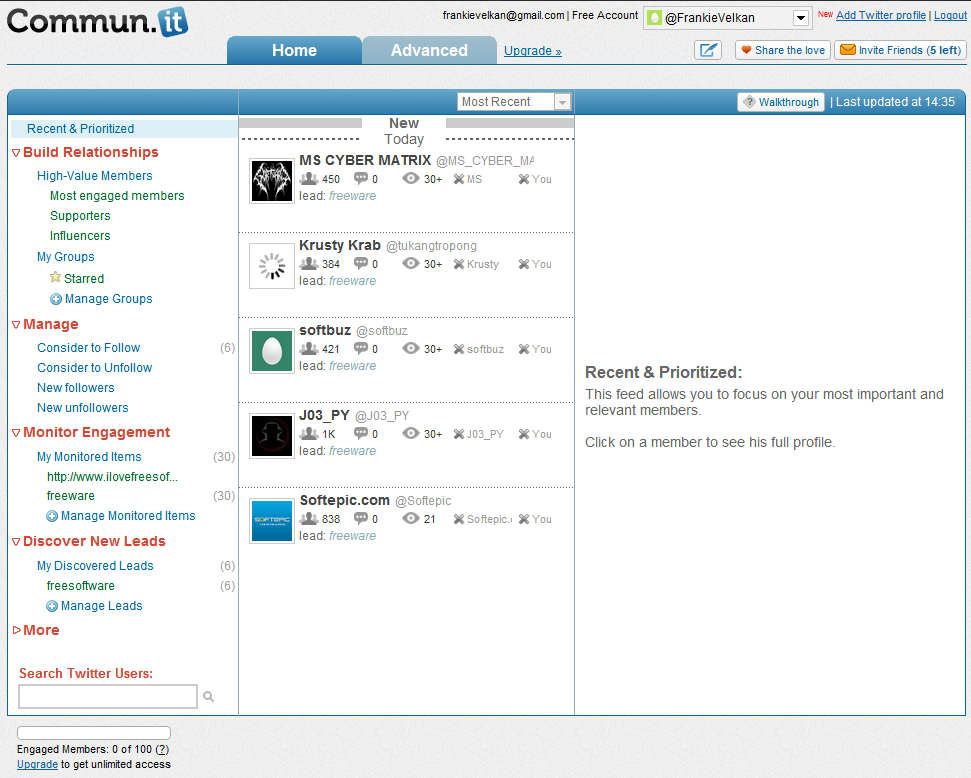
Task: Click the X You icon in MS CYBER MATRIX row
Action: (x=524, y=179)
